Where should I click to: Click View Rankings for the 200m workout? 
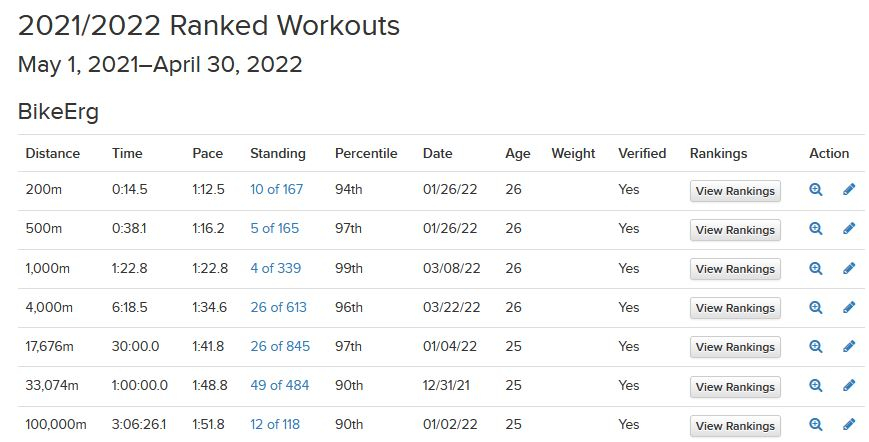point(735,191)
